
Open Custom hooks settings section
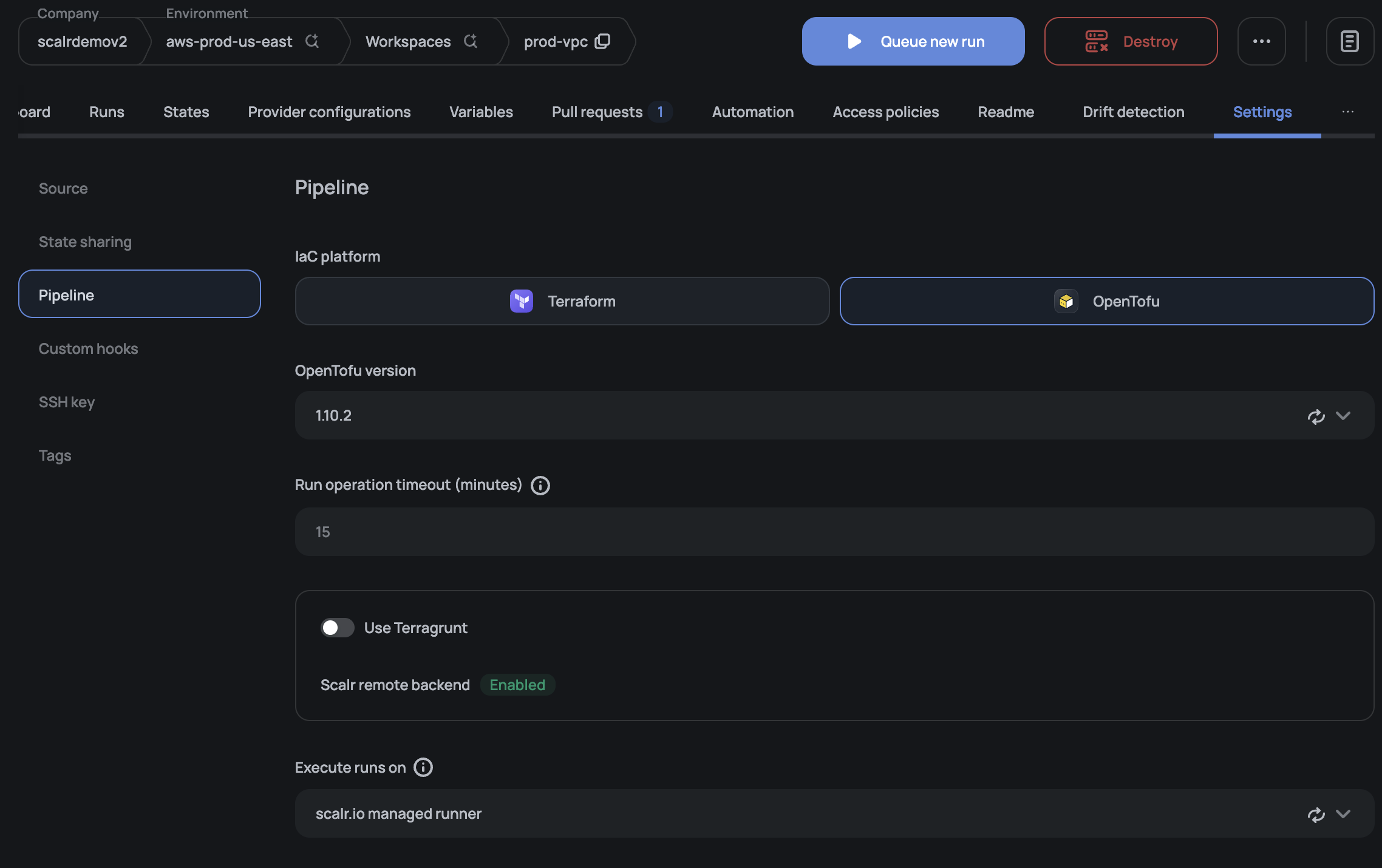(x=89, y=348)
